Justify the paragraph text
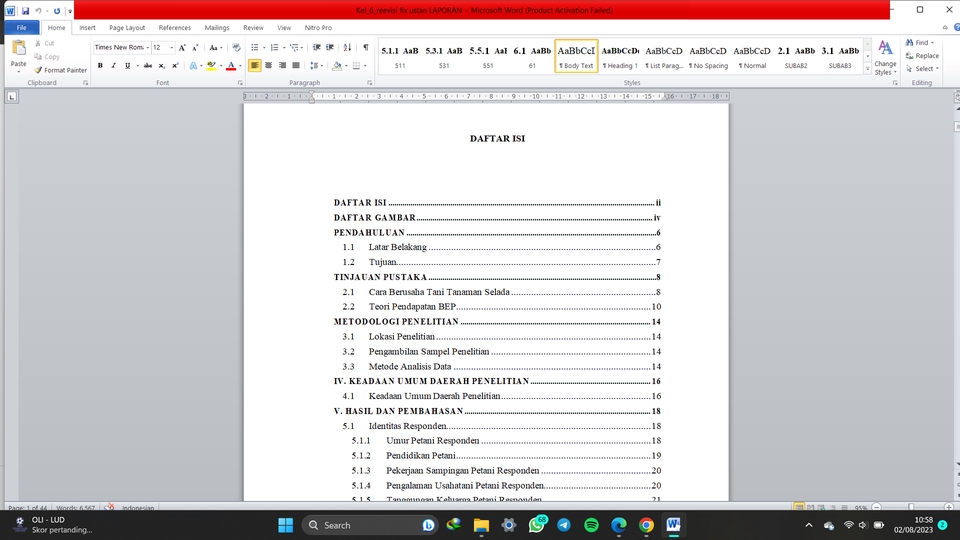The width and height of the screenshot is (960, 540). pos(296,66)
